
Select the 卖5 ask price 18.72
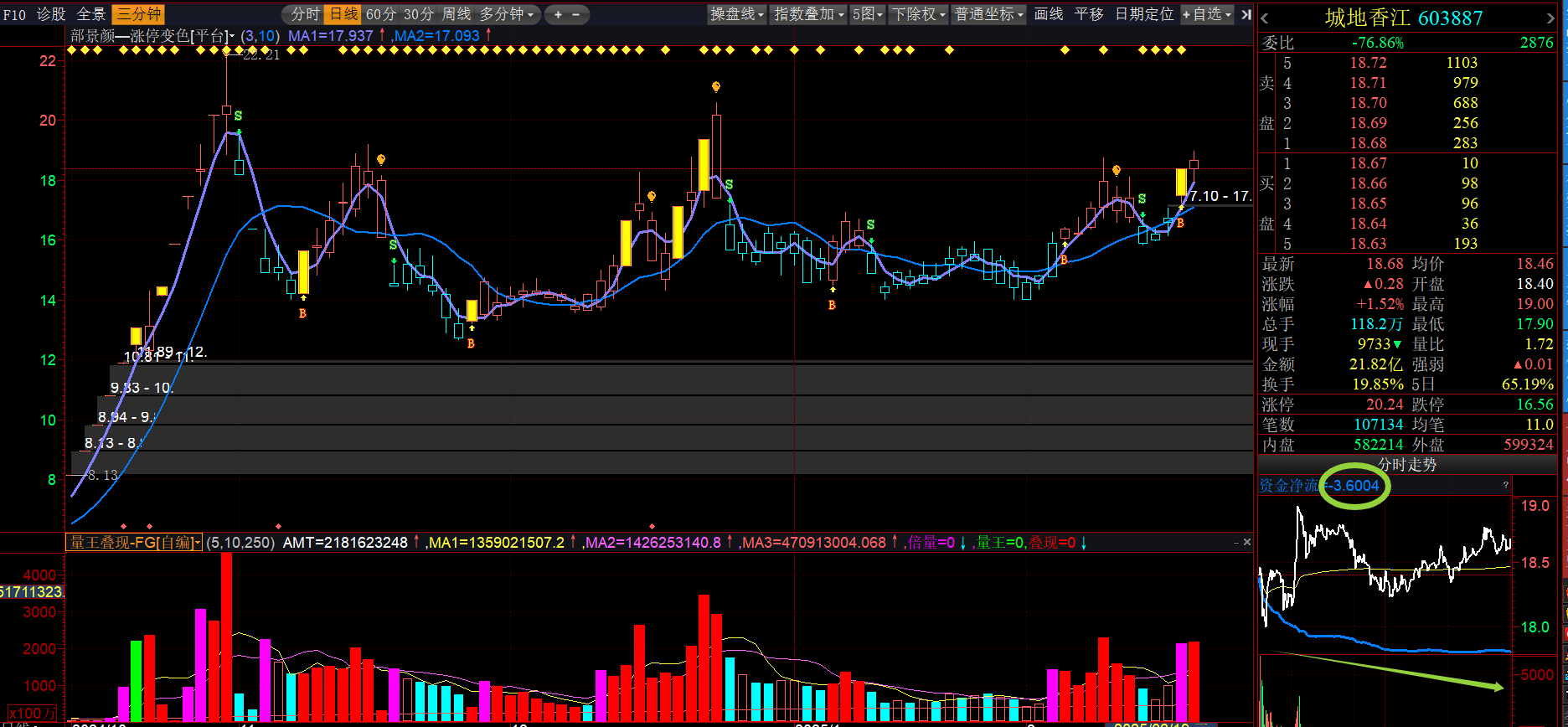coord(1369,63)
